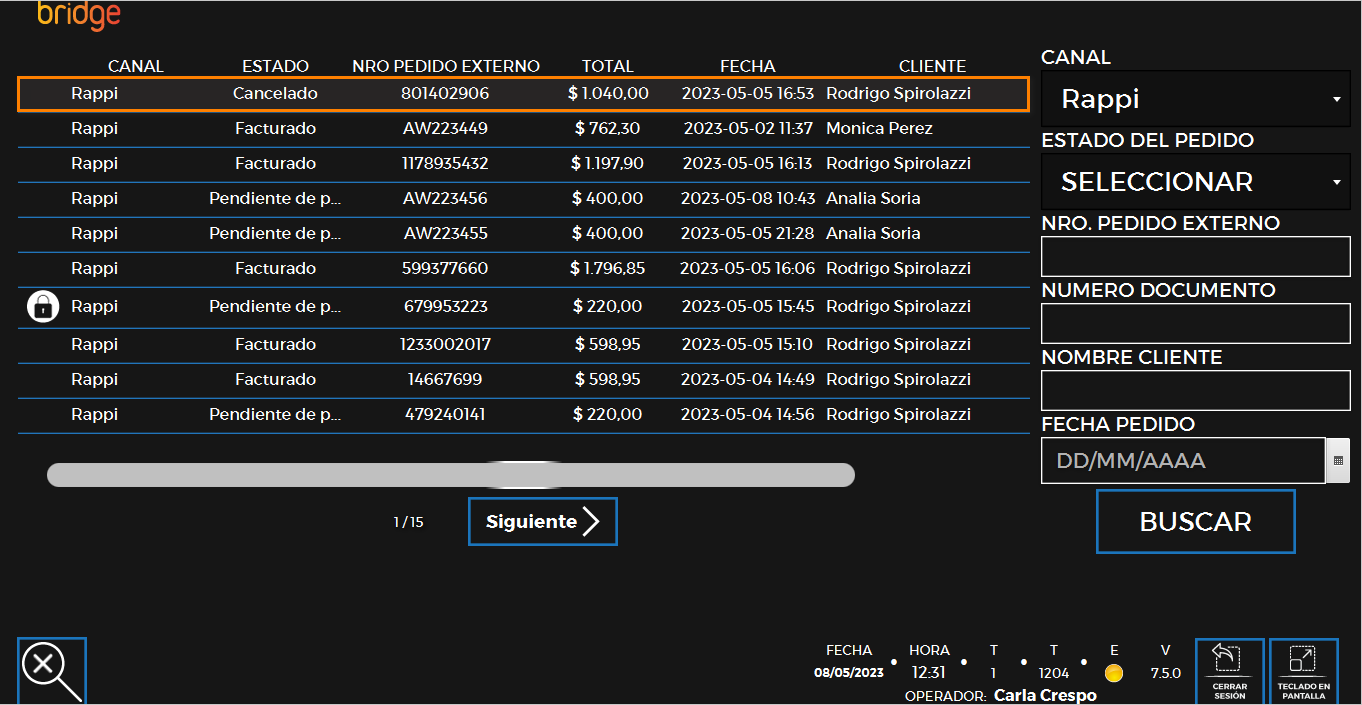Click the page indicator 1/15
This screenshot has height=705, width=1362.
408,522
